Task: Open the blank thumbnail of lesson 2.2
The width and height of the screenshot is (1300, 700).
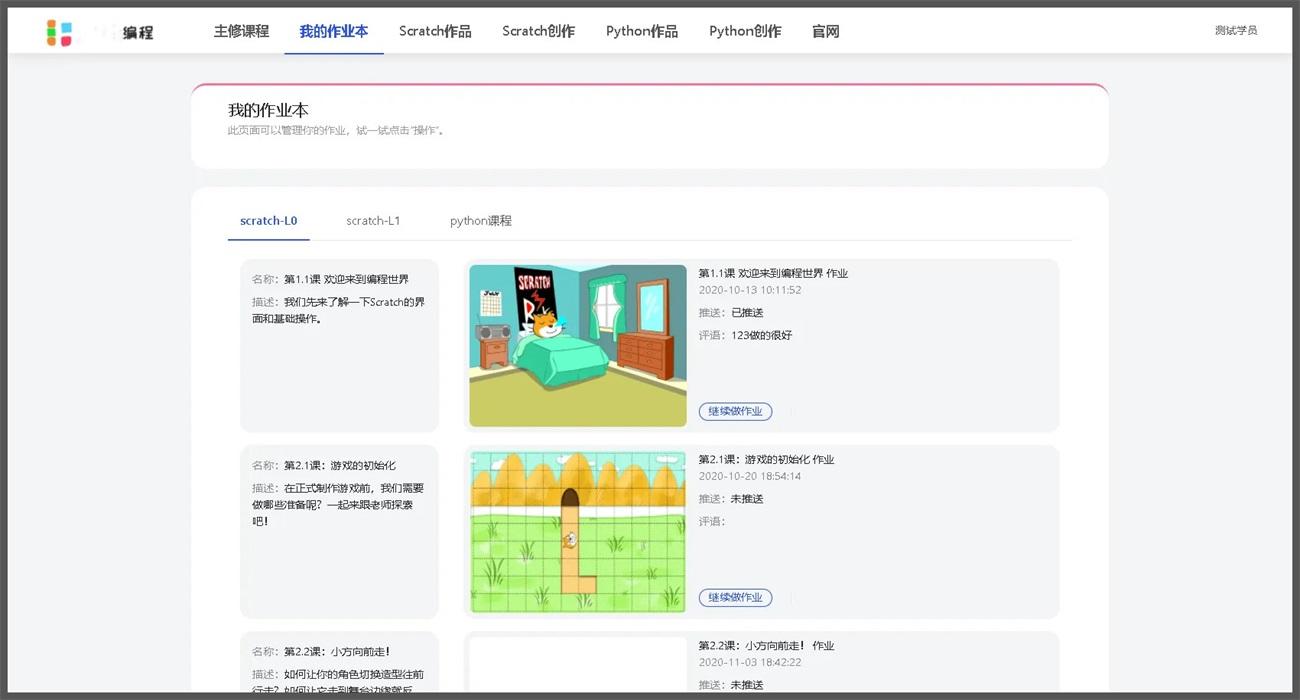Action: click(578, 663)
